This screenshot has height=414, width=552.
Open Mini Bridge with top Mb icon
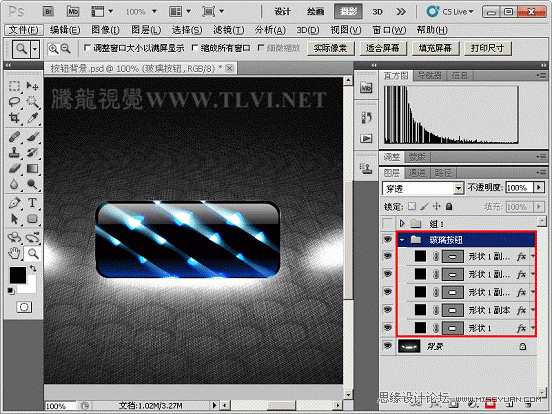(73, 12)
